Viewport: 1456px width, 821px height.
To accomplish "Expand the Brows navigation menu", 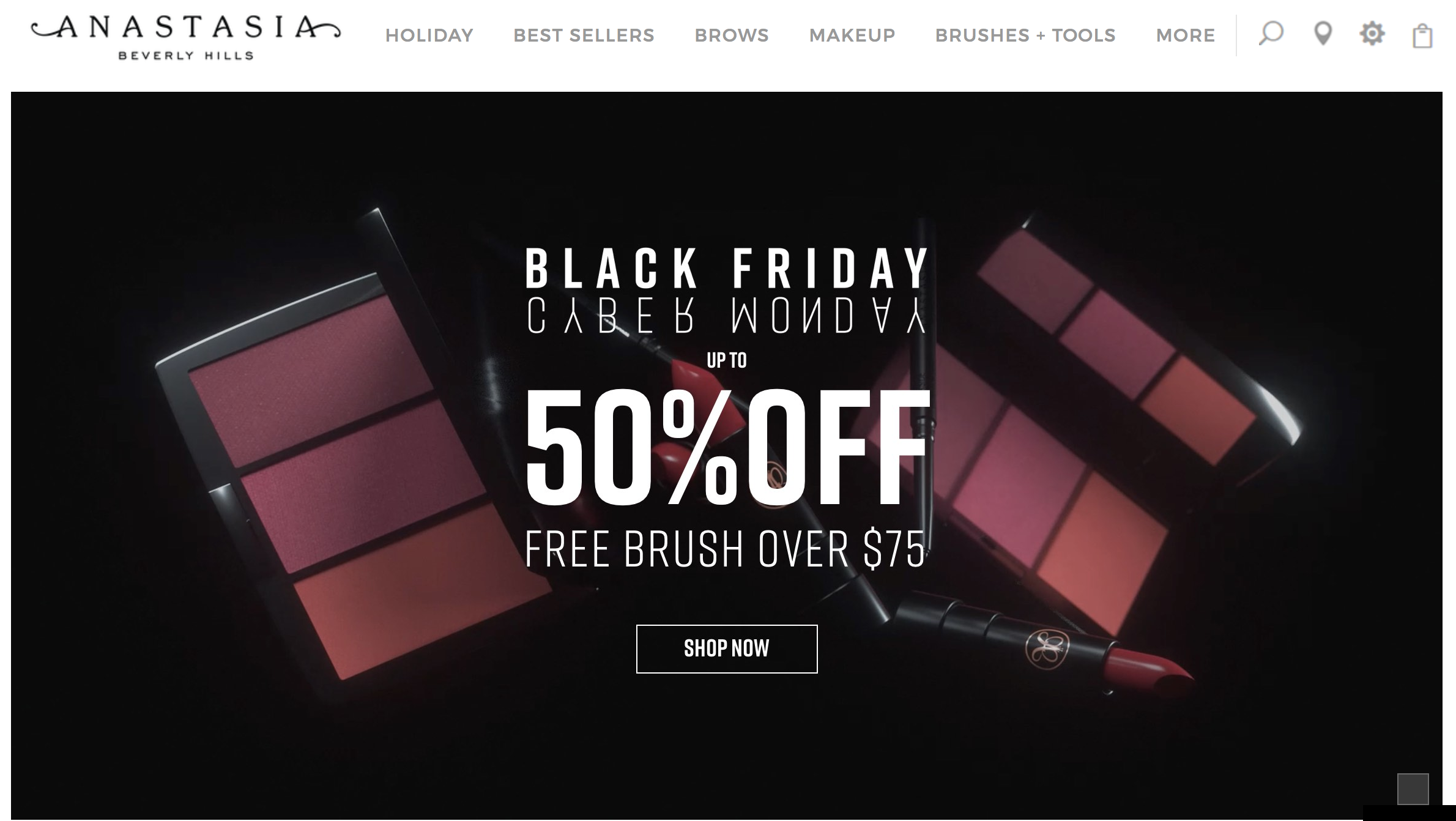I will pyautogui.click(x=732, y=35).
